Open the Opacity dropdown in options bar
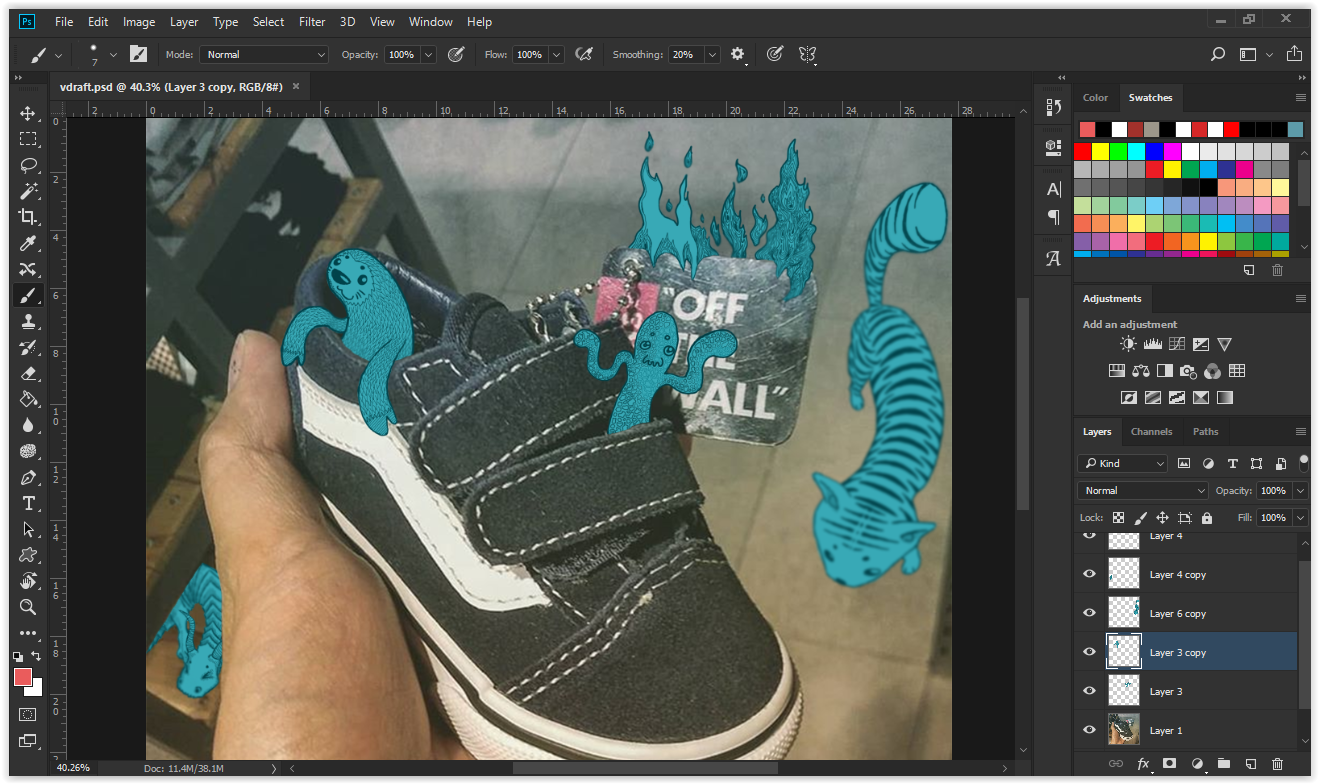This screenshot has width=1319, height=784. [x=428, y=54]
